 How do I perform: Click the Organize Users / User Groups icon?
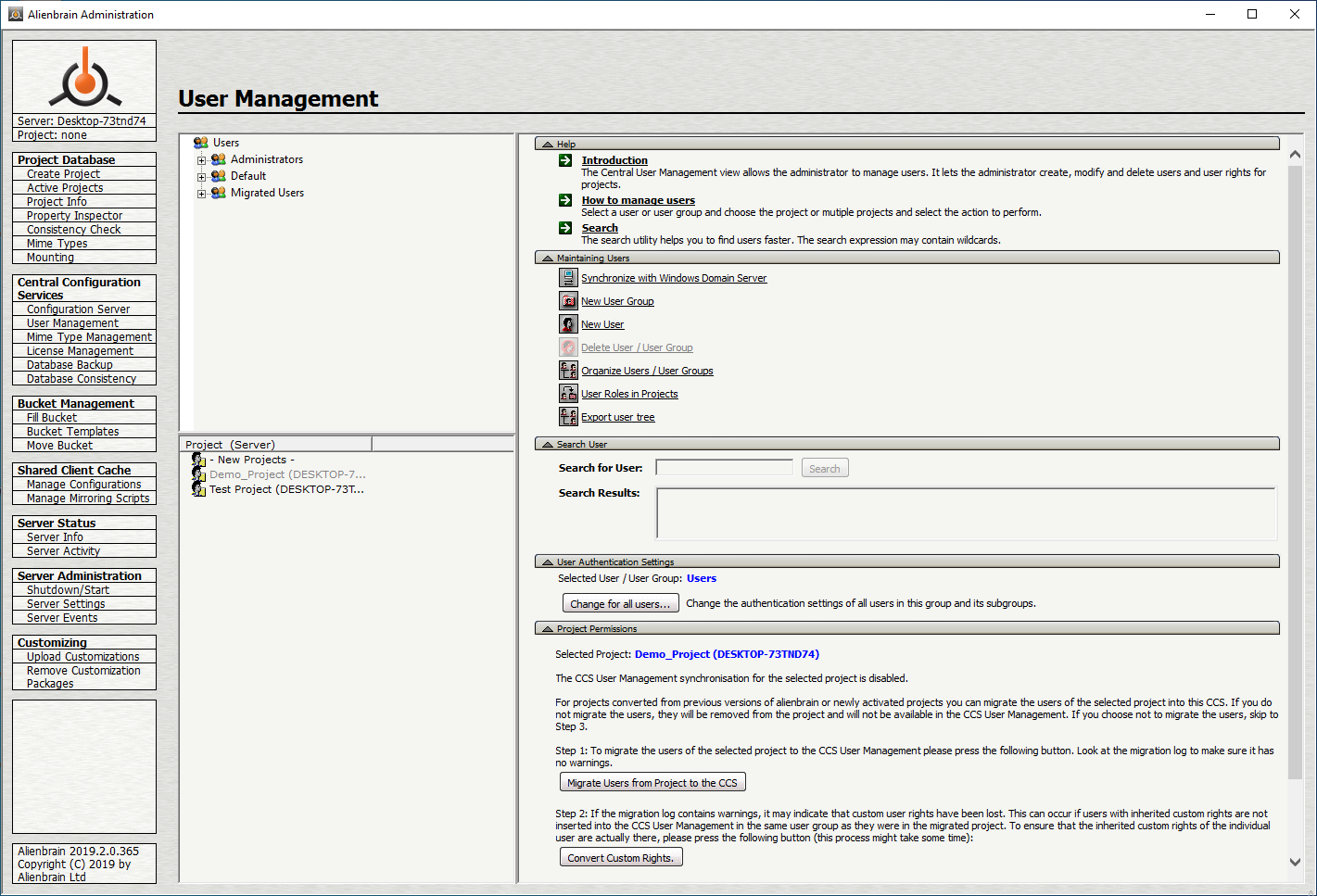coord(568,371)
